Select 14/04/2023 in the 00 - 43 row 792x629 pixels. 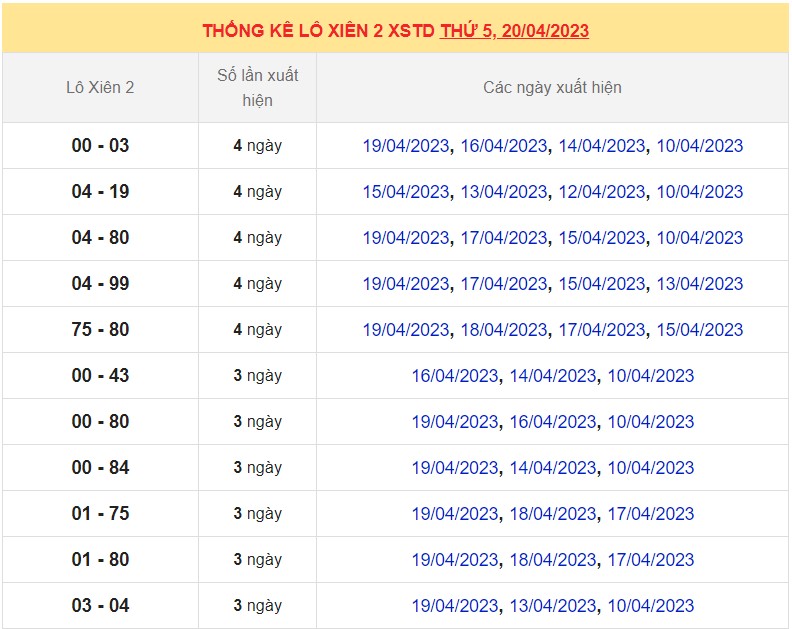552,376
